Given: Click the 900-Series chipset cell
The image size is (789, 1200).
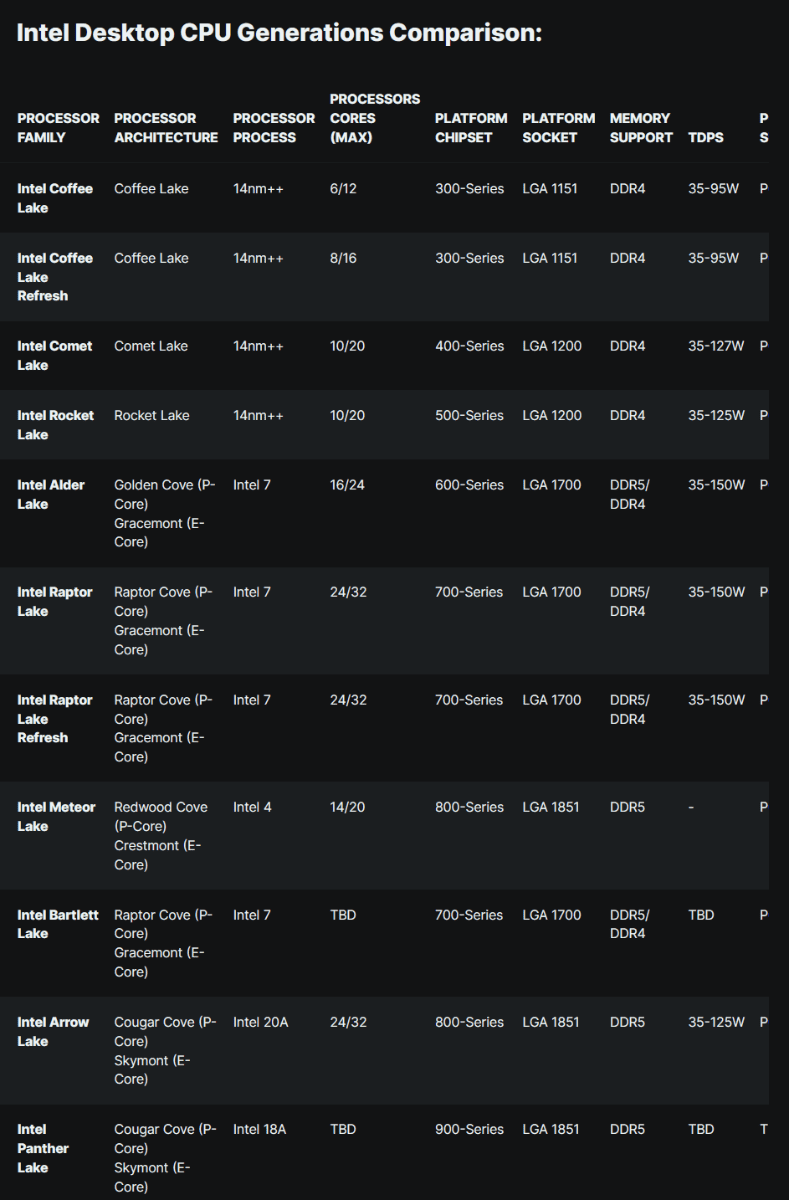Looking at the screenshot, I should click(469, 1129).
